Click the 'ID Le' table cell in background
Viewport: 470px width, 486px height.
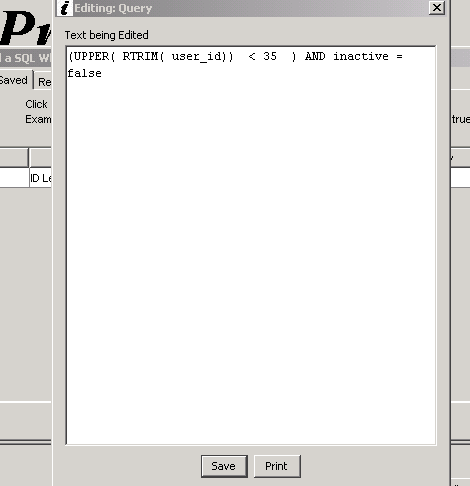(40, 178)
